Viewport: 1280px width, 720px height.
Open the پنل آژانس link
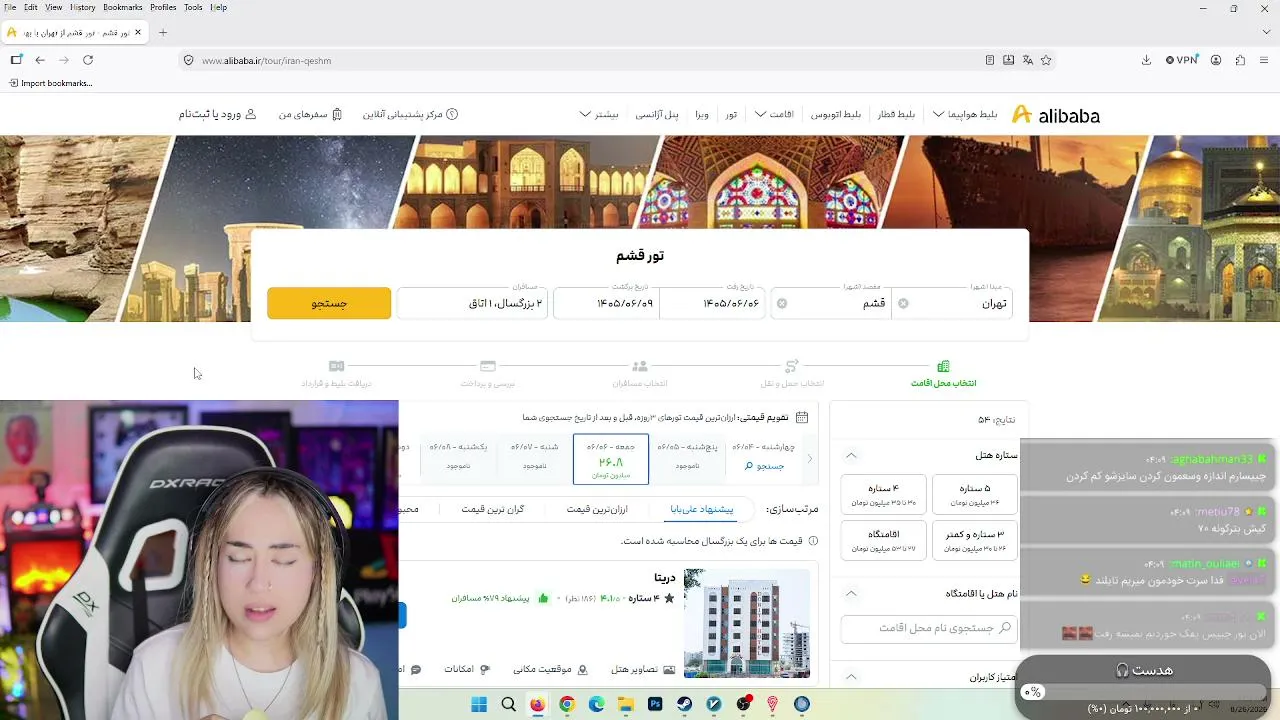[x=658, y=115]
